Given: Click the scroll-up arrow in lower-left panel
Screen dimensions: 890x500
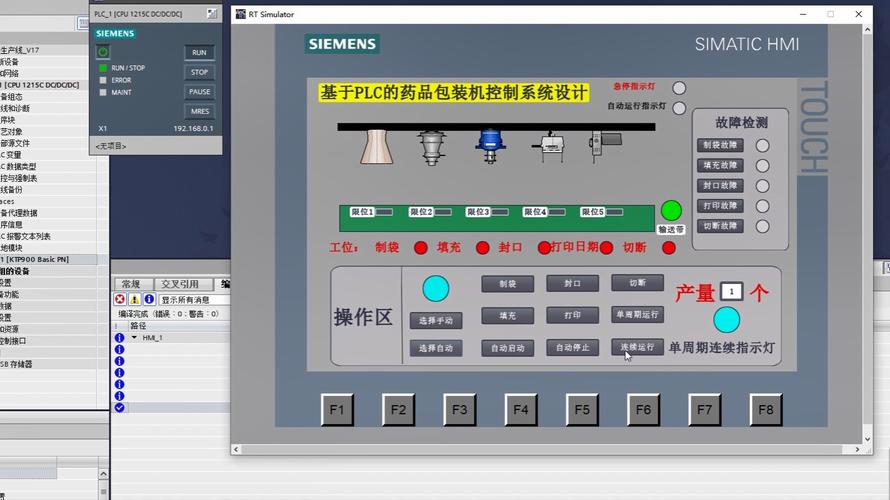Looking at the screenshot, I should click(103, 474).
